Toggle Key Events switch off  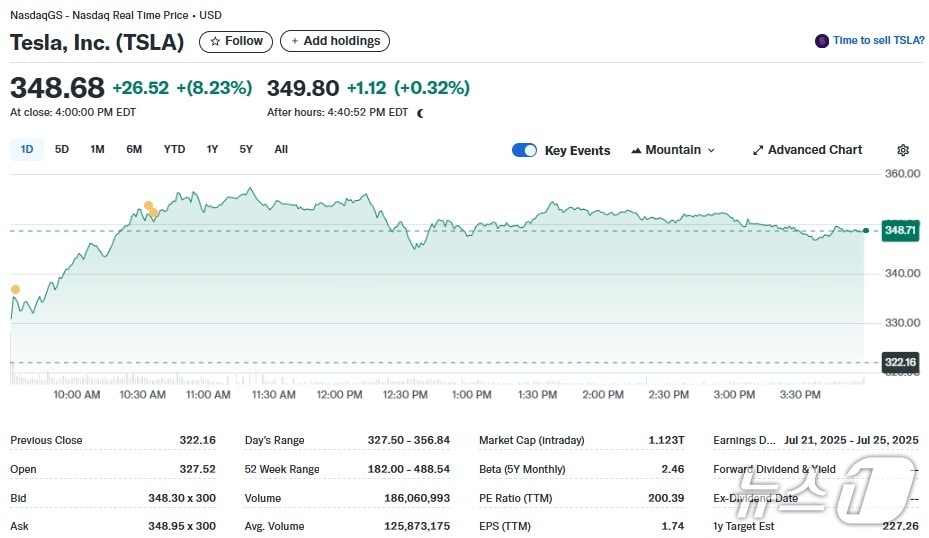pyautogui.click(x=524, y=150)
